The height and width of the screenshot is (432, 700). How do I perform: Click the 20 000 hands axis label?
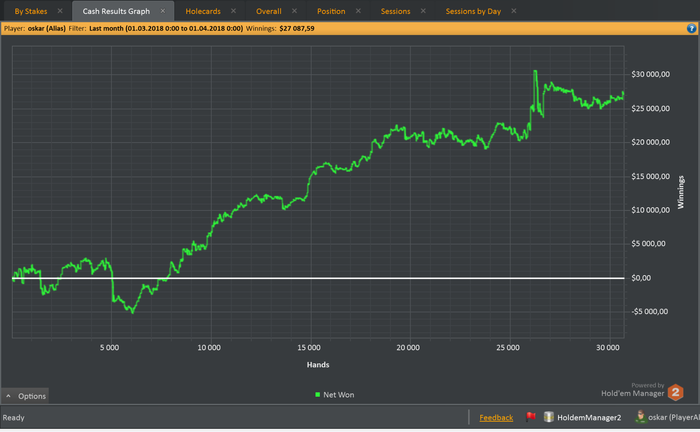(x=408, y=348)
